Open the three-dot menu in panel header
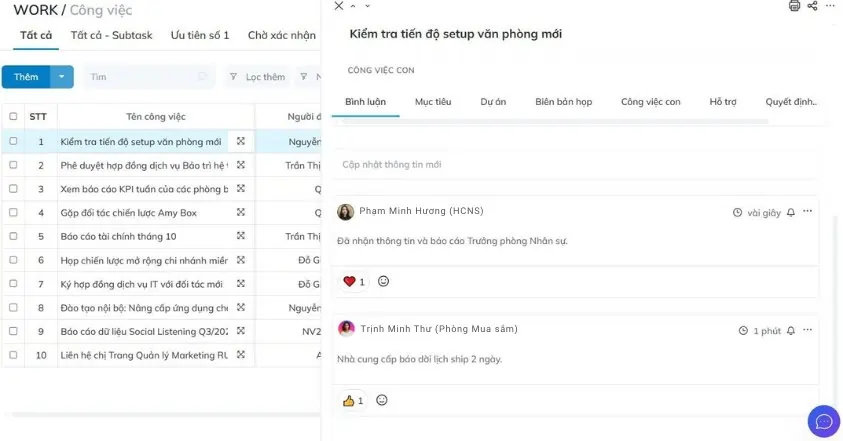This screenshot has width=843, height=441. (x=830, y=6)
